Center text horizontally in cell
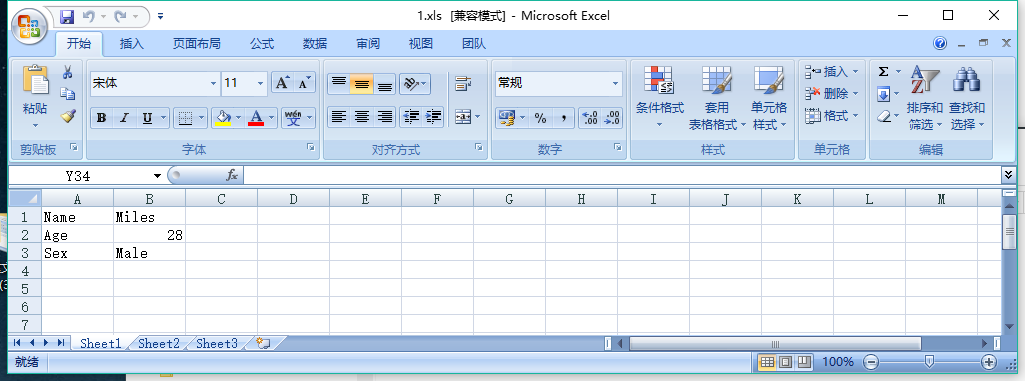Screen dimensions: 1025x381 [362, 117]
